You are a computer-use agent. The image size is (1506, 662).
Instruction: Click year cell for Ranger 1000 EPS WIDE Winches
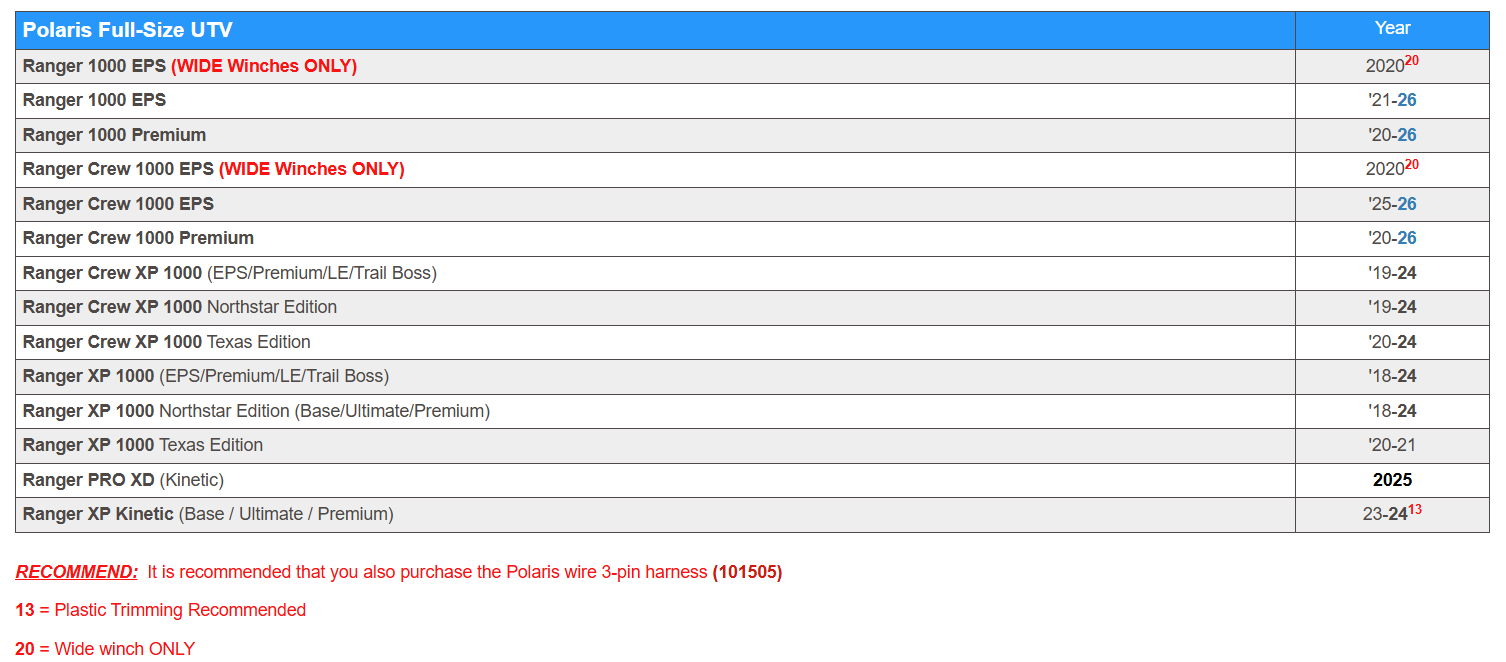(x=1392, y=66)
